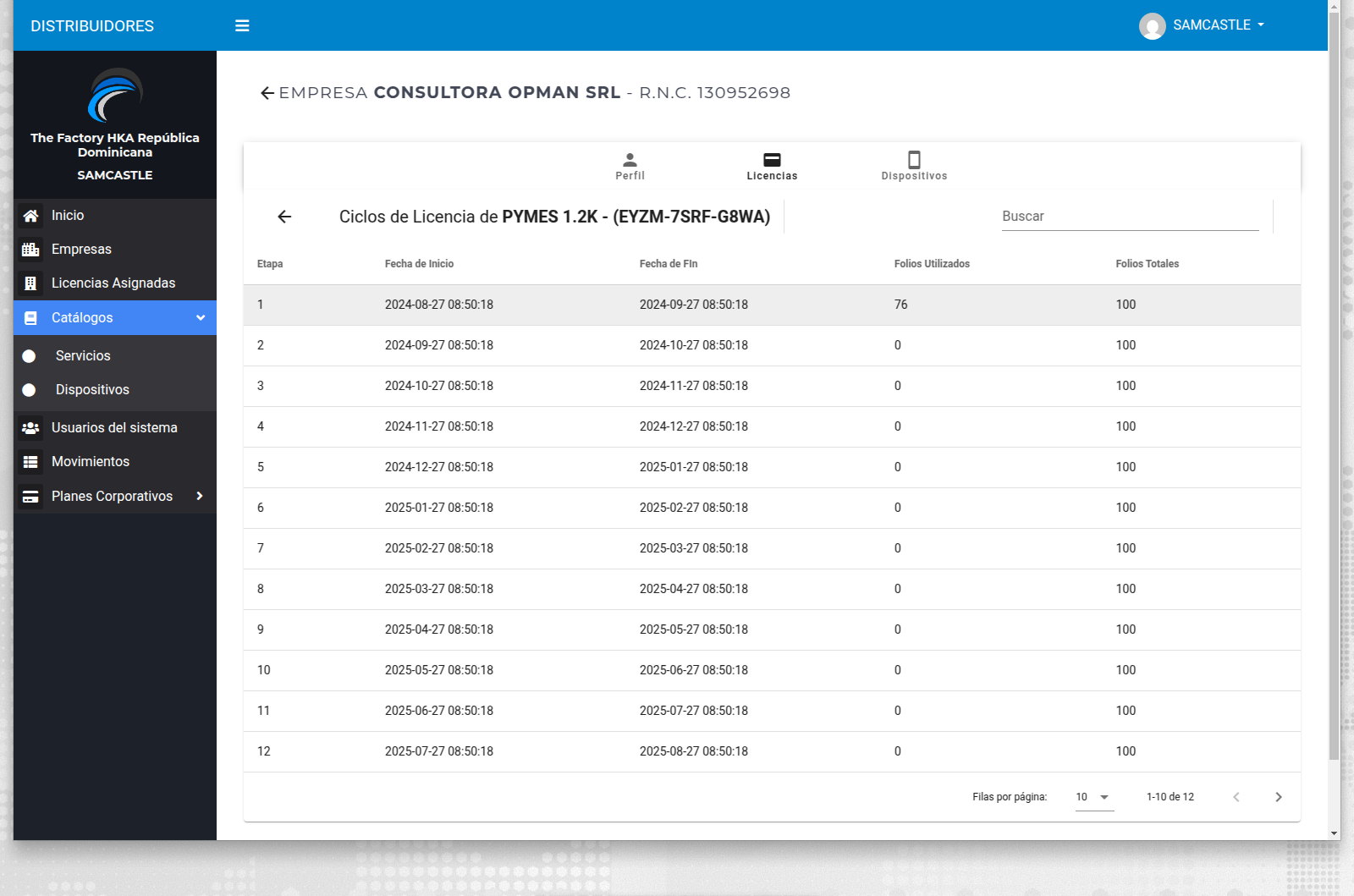1354x896 pixels.
Task: Click the back arrow beside EMPRESA title
Action: (267, 93)
